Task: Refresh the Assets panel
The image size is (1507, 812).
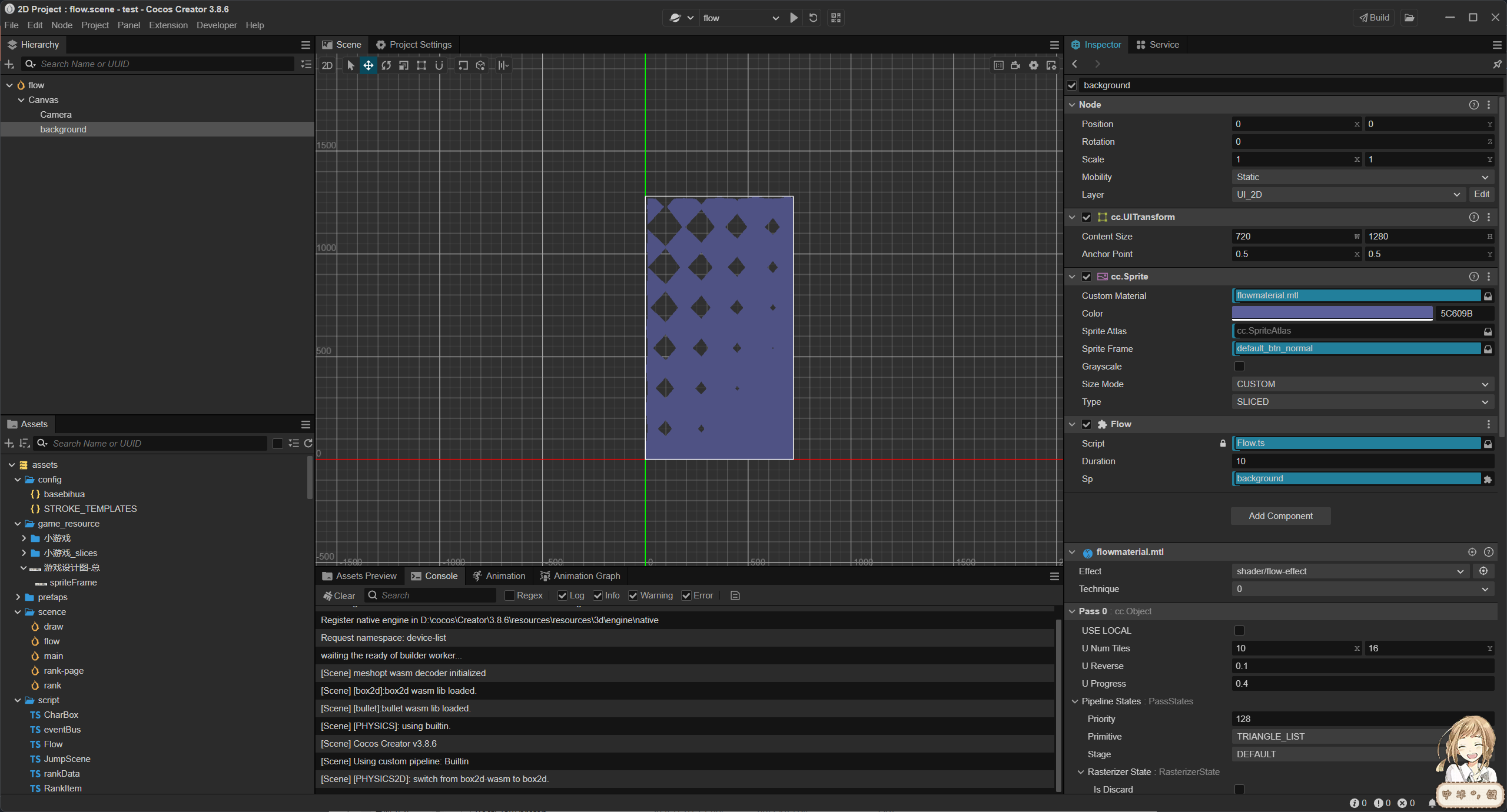Action: click(x=308, y=443)
